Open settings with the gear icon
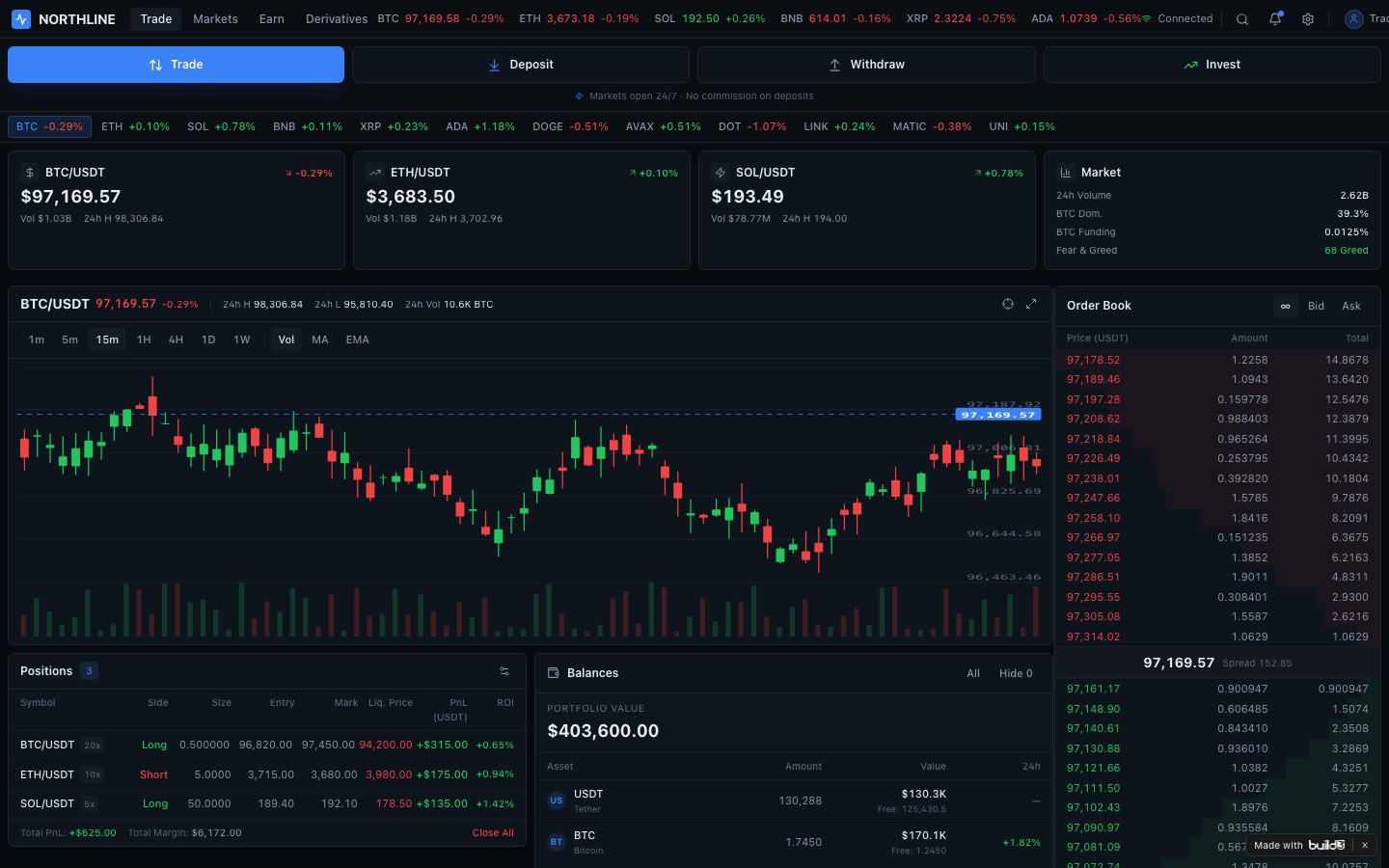The image size is (1389, 868). point(1308,19)
